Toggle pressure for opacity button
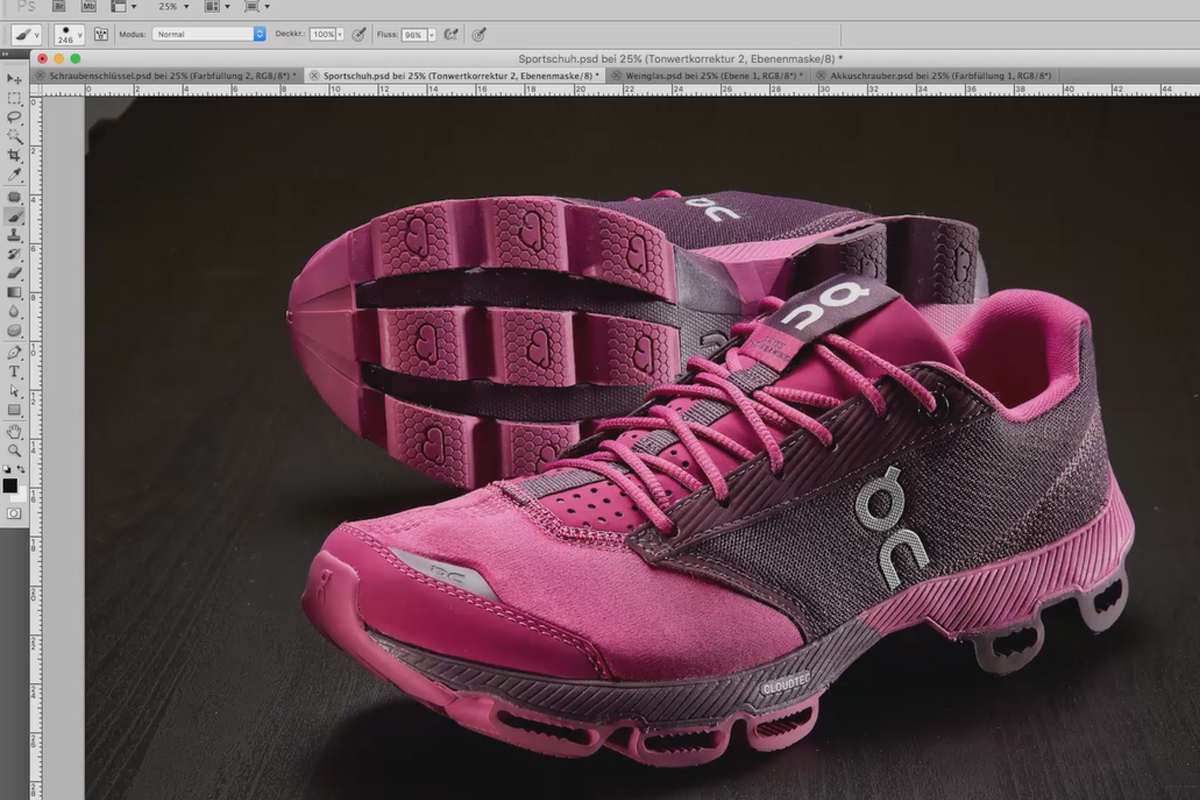This screenshot has width=1200, height=800. (x=358, y=34)
